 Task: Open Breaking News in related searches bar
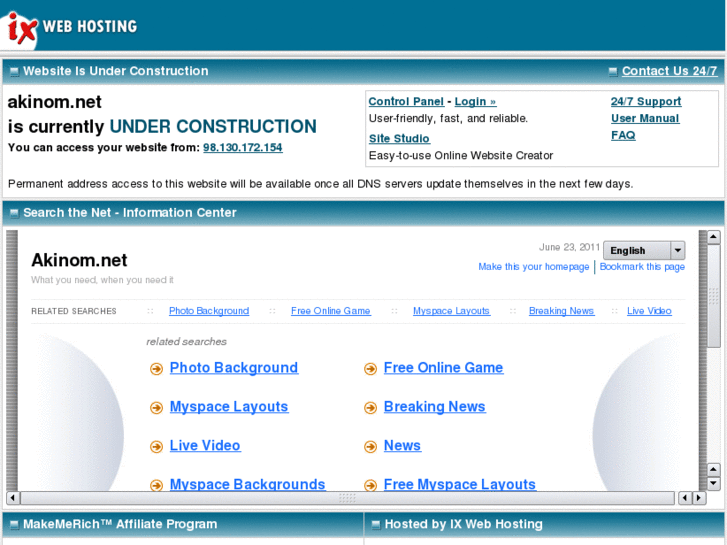561,311
